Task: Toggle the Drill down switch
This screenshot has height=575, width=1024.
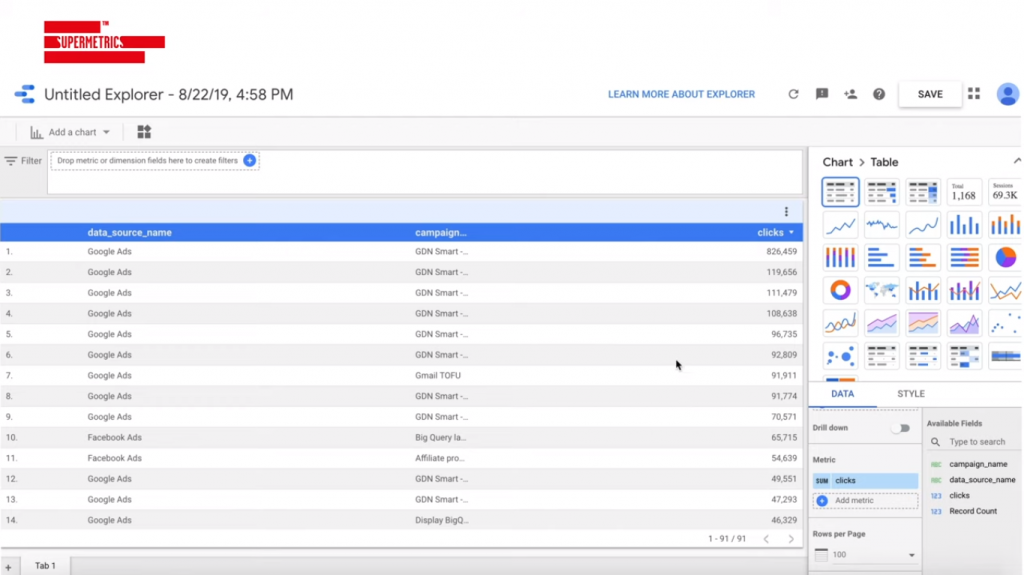Action: point(901,428)
